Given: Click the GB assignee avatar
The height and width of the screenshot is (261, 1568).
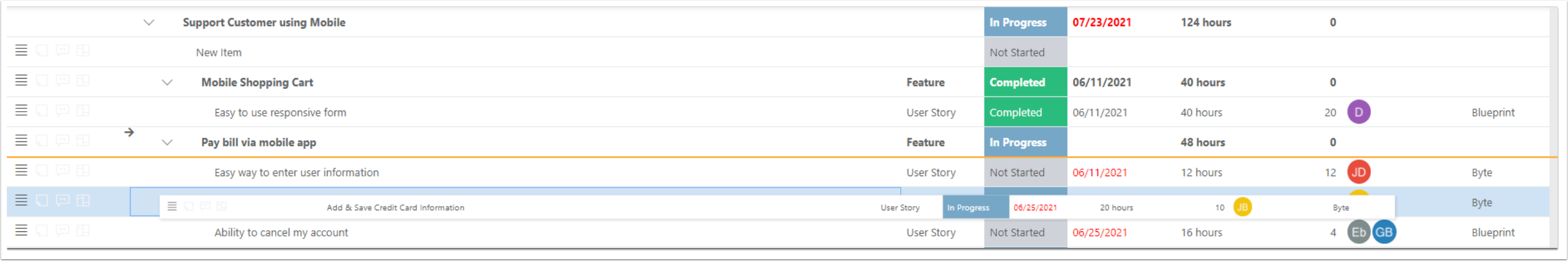Looking at the screenshot, I should [1383, 233].
